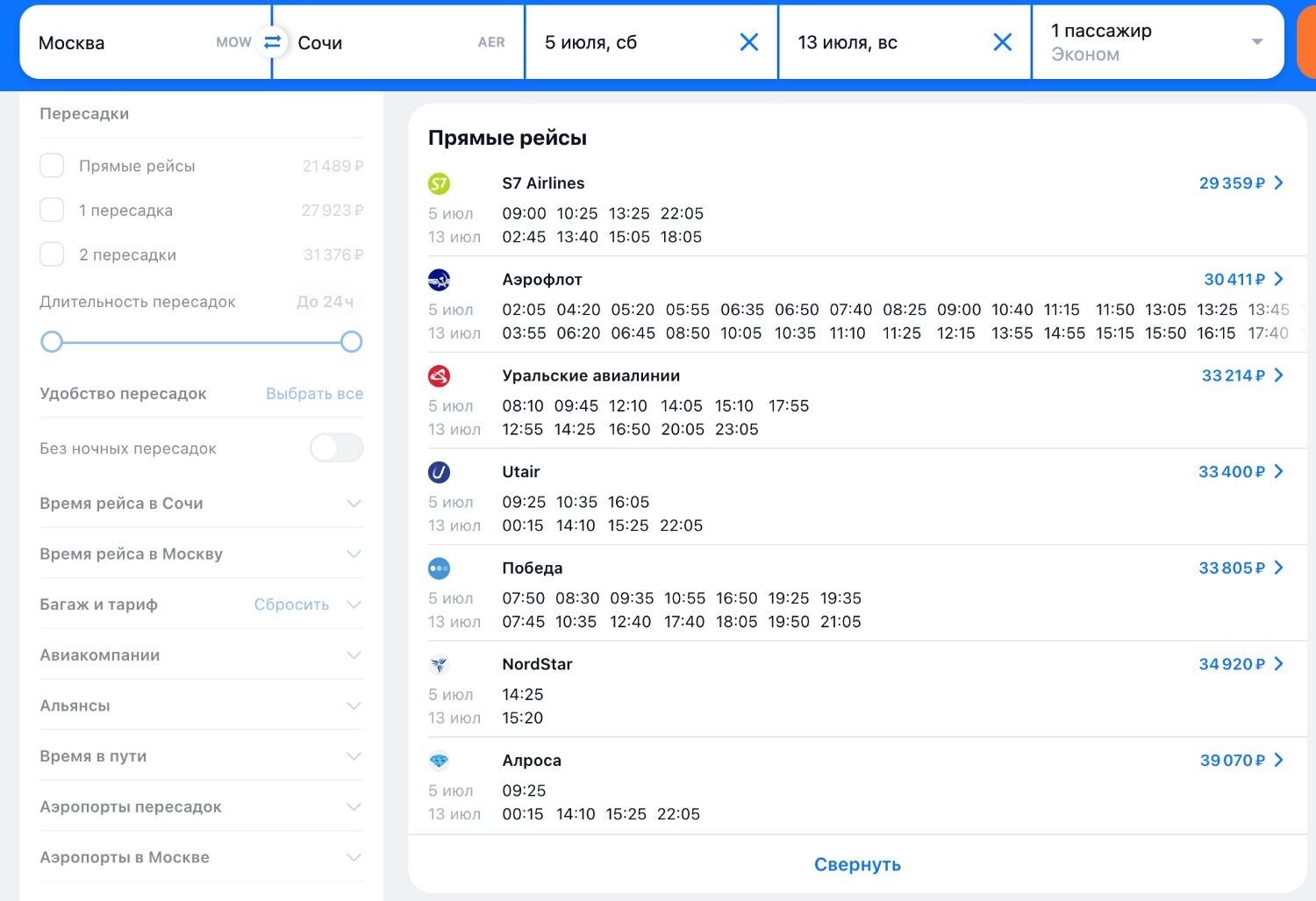Click the Алроса diamond logo
The height and width of the screenshot is (901, 1316).
[x=439, y=761]
